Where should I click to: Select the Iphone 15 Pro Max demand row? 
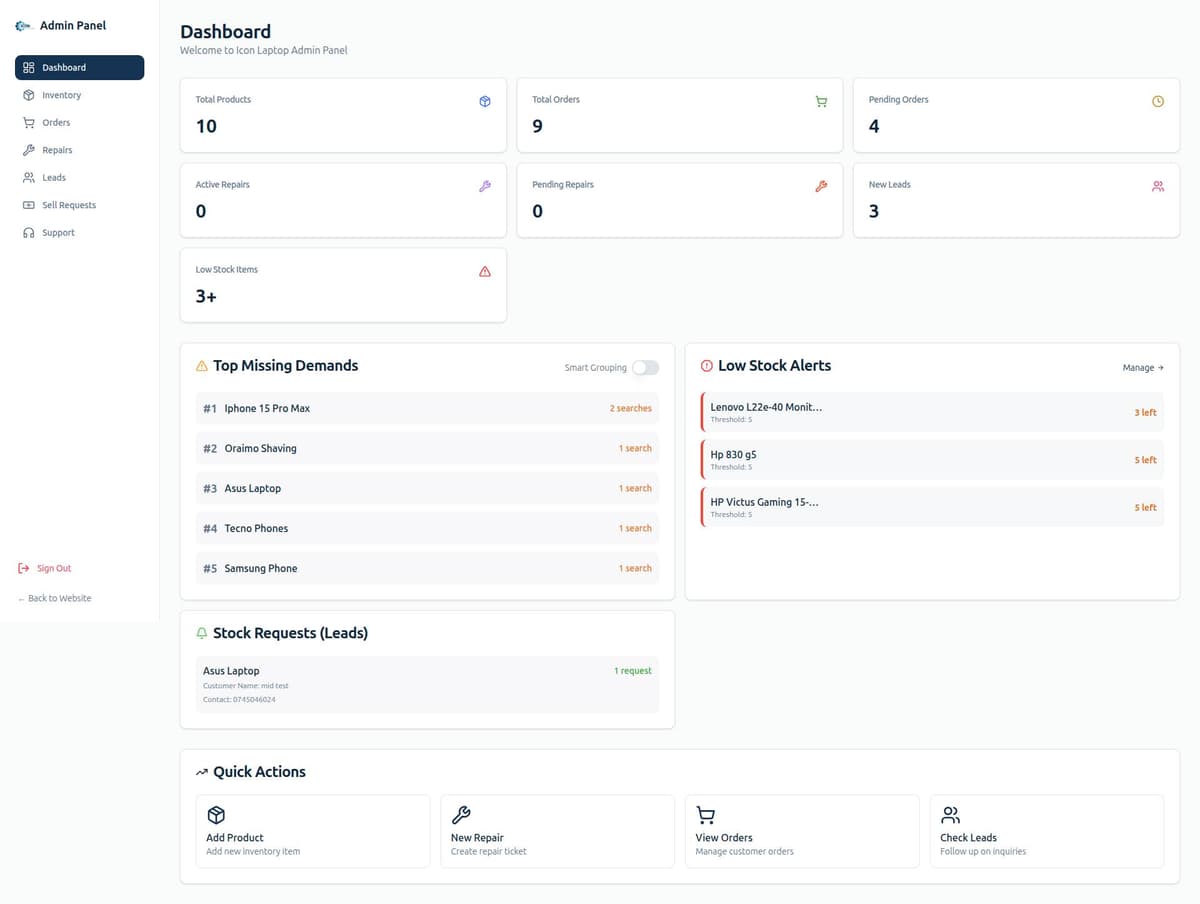(427, 408)
